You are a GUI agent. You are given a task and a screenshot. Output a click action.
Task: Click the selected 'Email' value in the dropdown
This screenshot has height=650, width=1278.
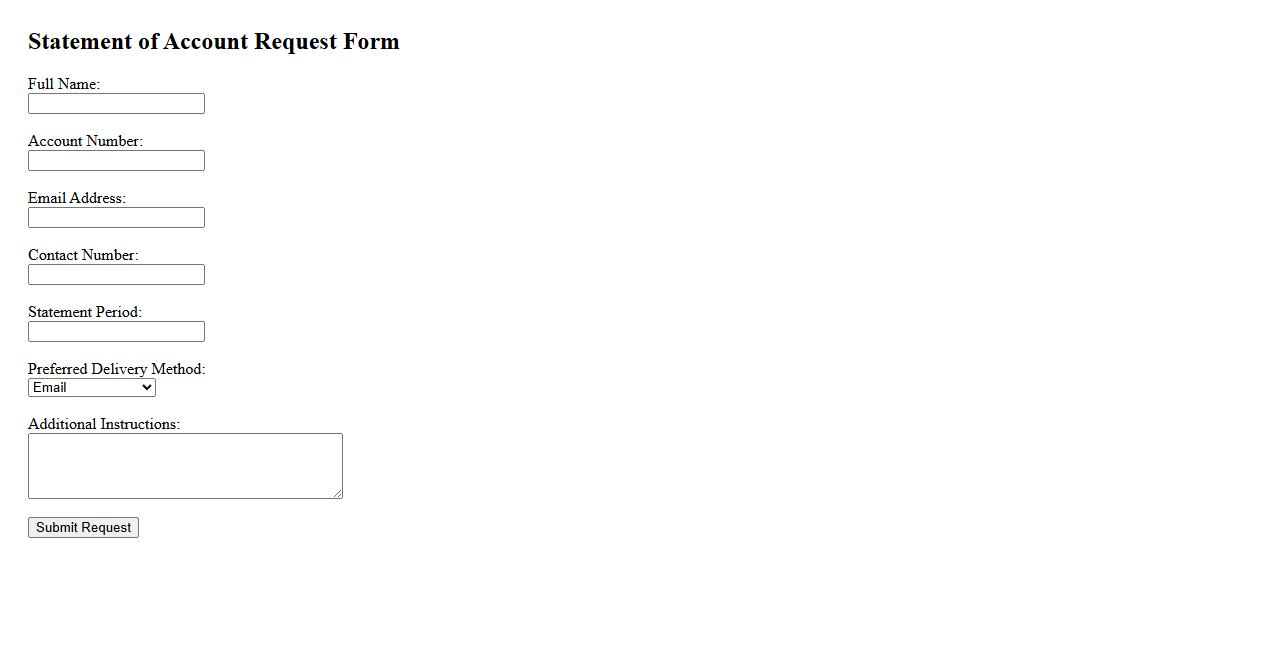50,388
